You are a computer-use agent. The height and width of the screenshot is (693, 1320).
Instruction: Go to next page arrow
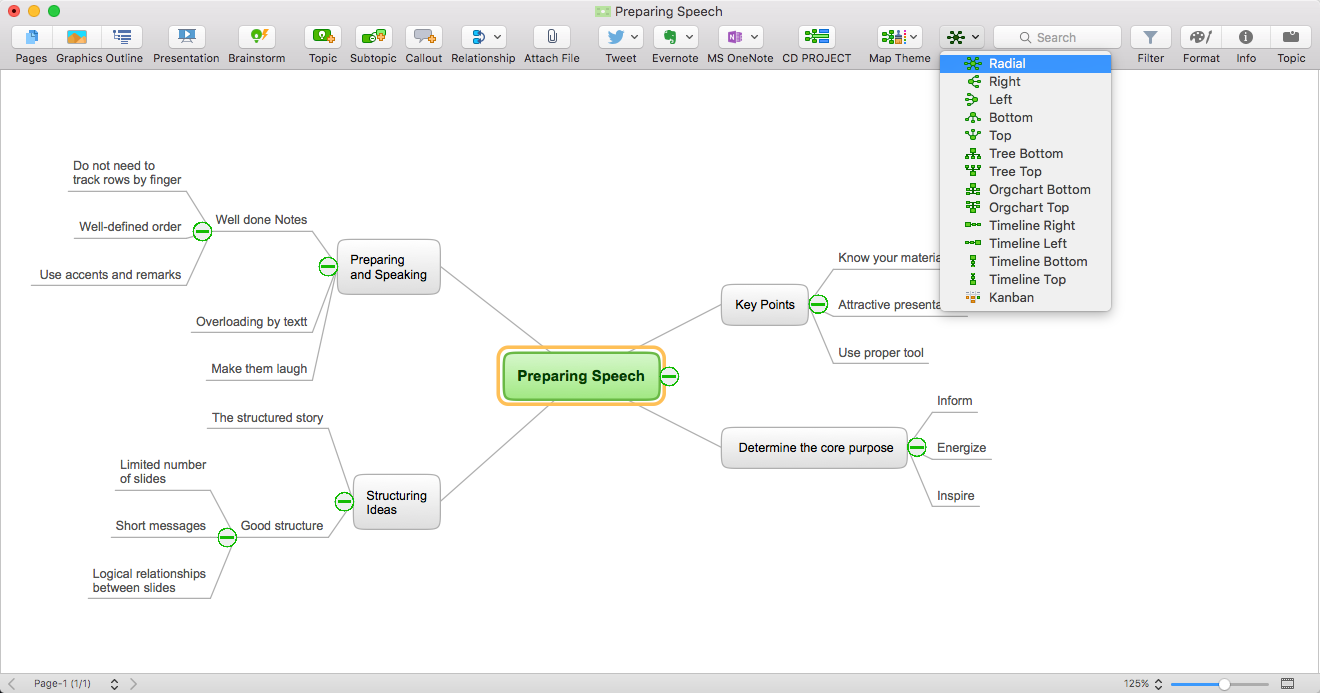pos(134,684)
